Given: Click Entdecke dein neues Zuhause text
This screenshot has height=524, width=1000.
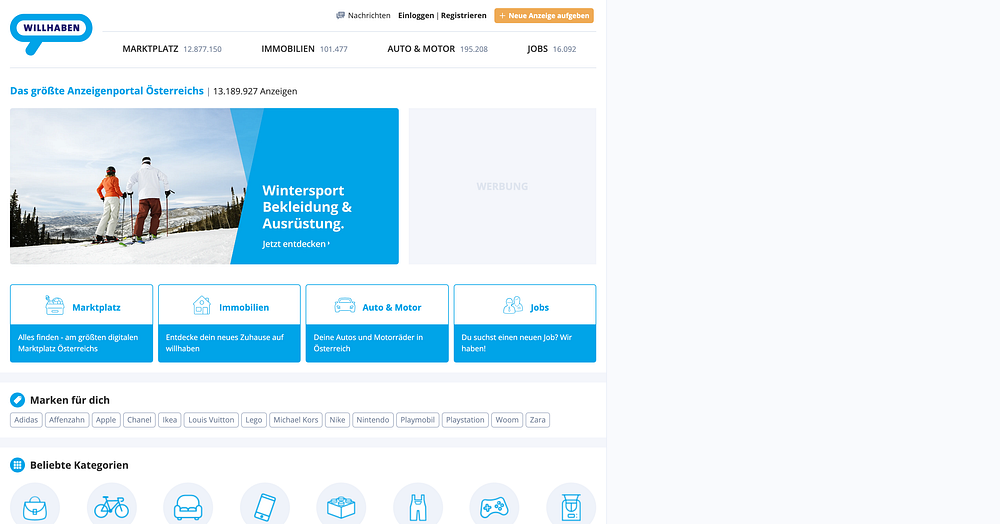Looking at the screenshot, I should pyautogui.click(x=224, y=343).
